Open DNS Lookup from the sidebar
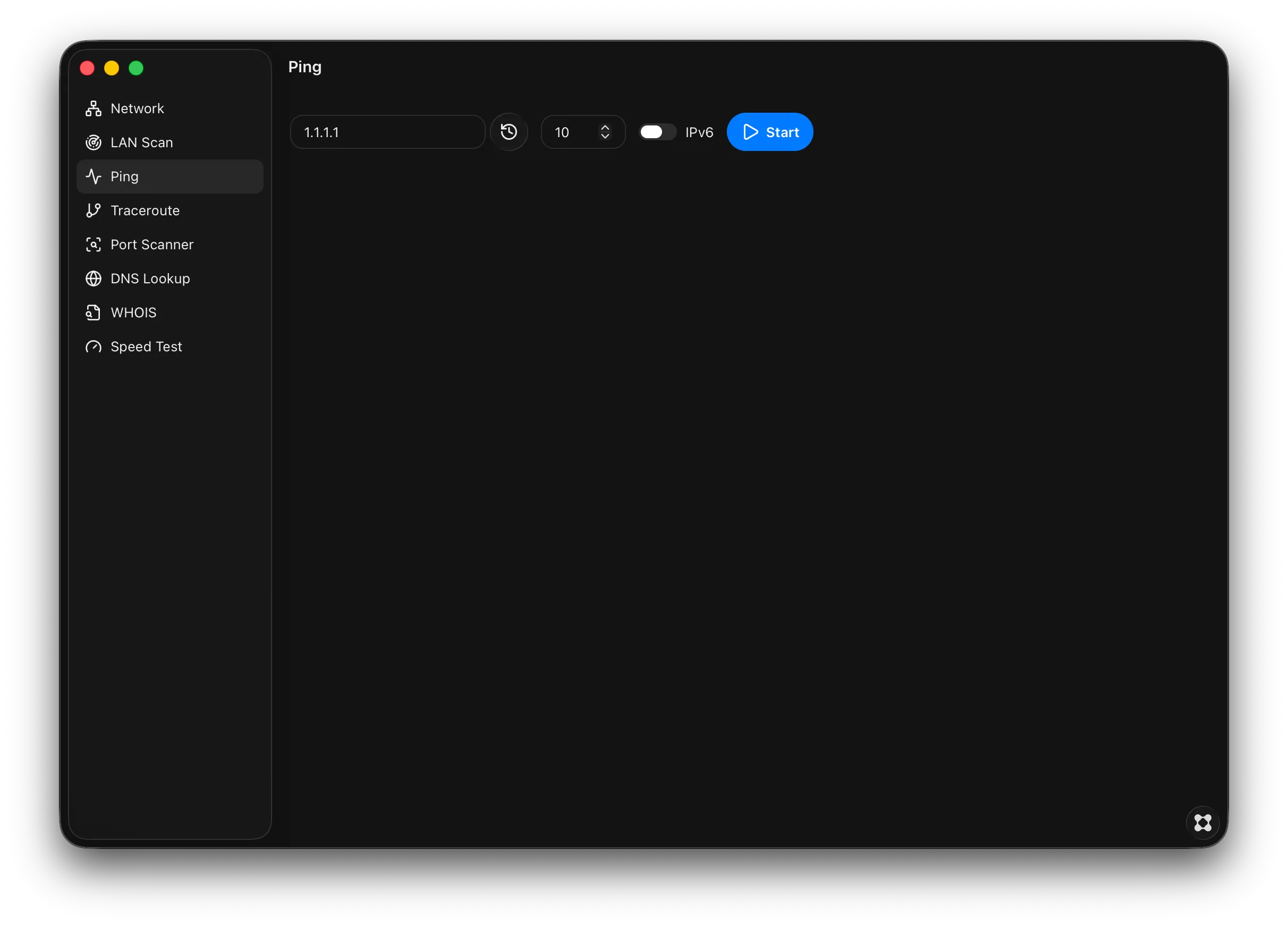Image resolution: width=1288 pixels, height=927 pixels. [x=170, y=279]
